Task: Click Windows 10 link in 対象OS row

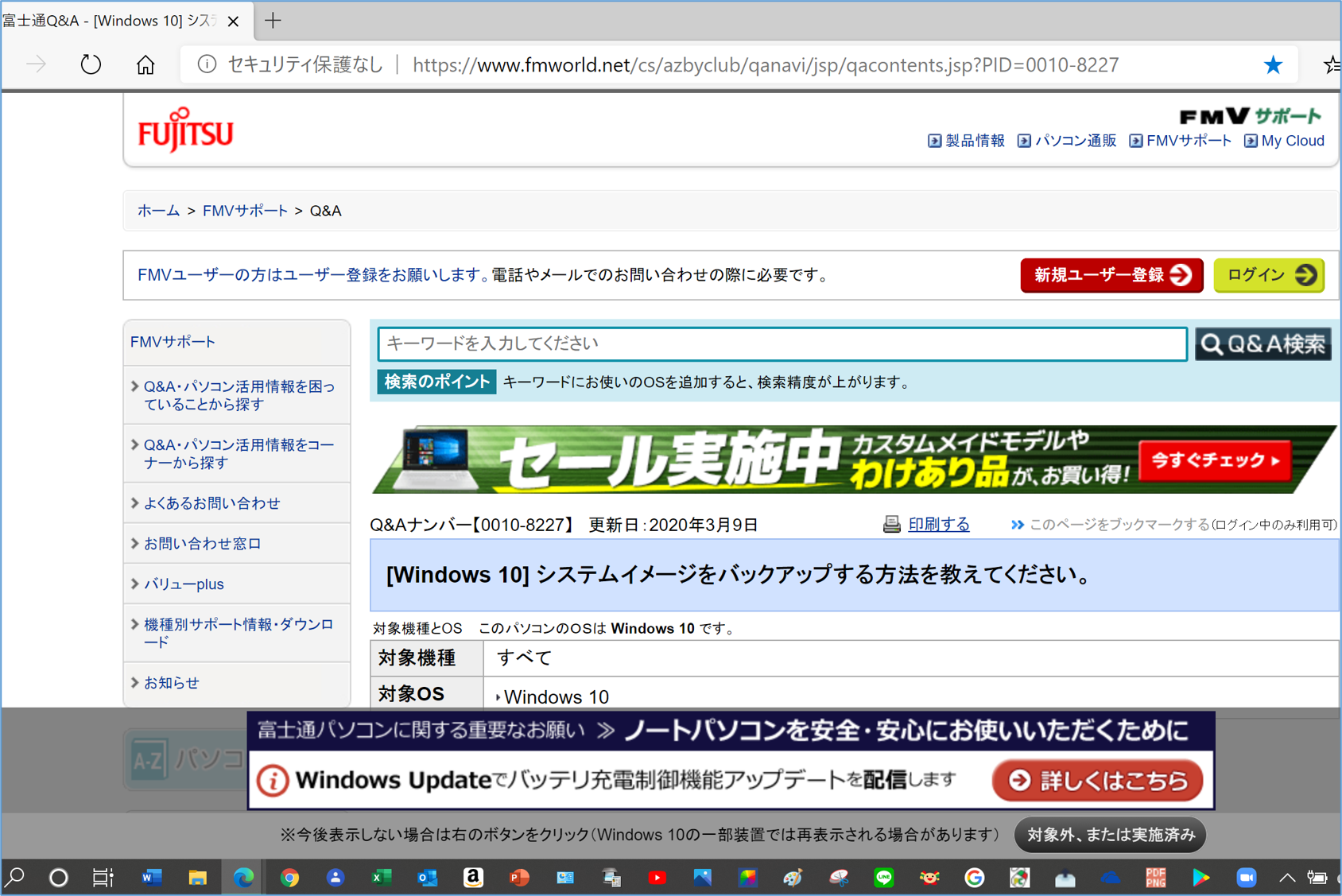Action: (556, 697)
